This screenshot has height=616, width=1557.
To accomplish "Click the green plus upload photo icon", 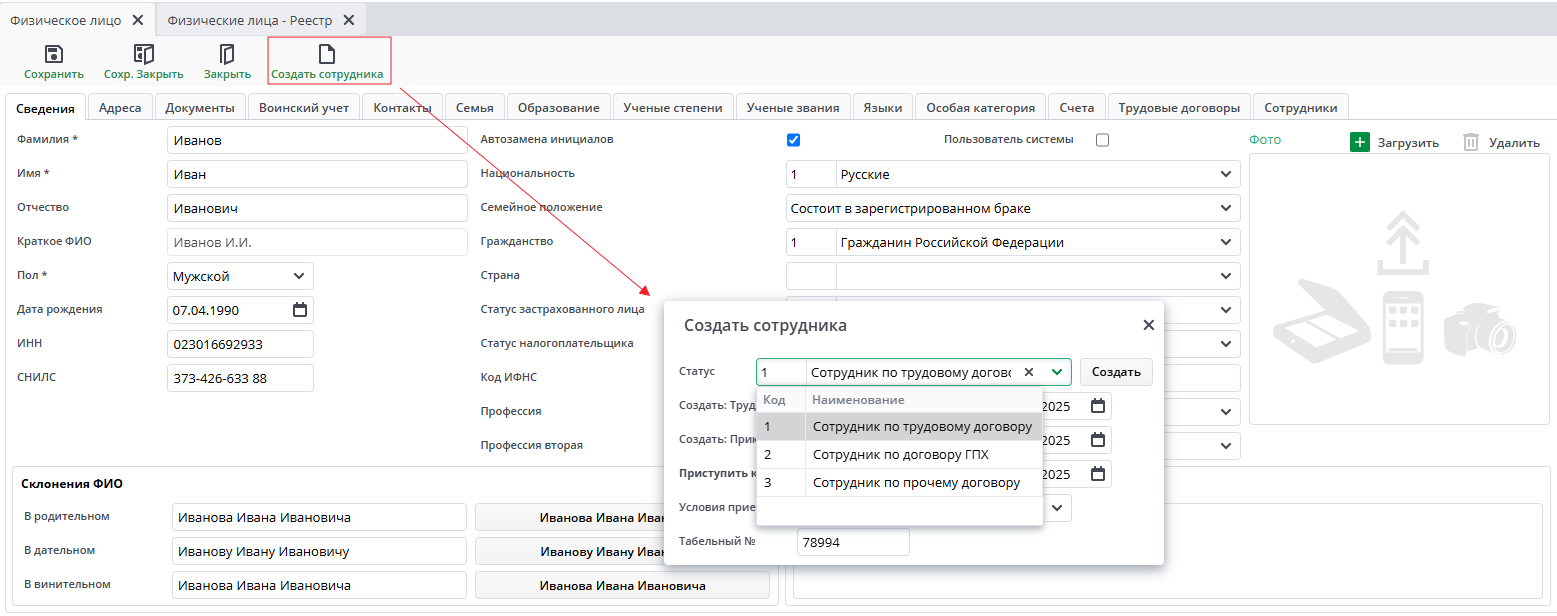I will tap(1359, 142).
